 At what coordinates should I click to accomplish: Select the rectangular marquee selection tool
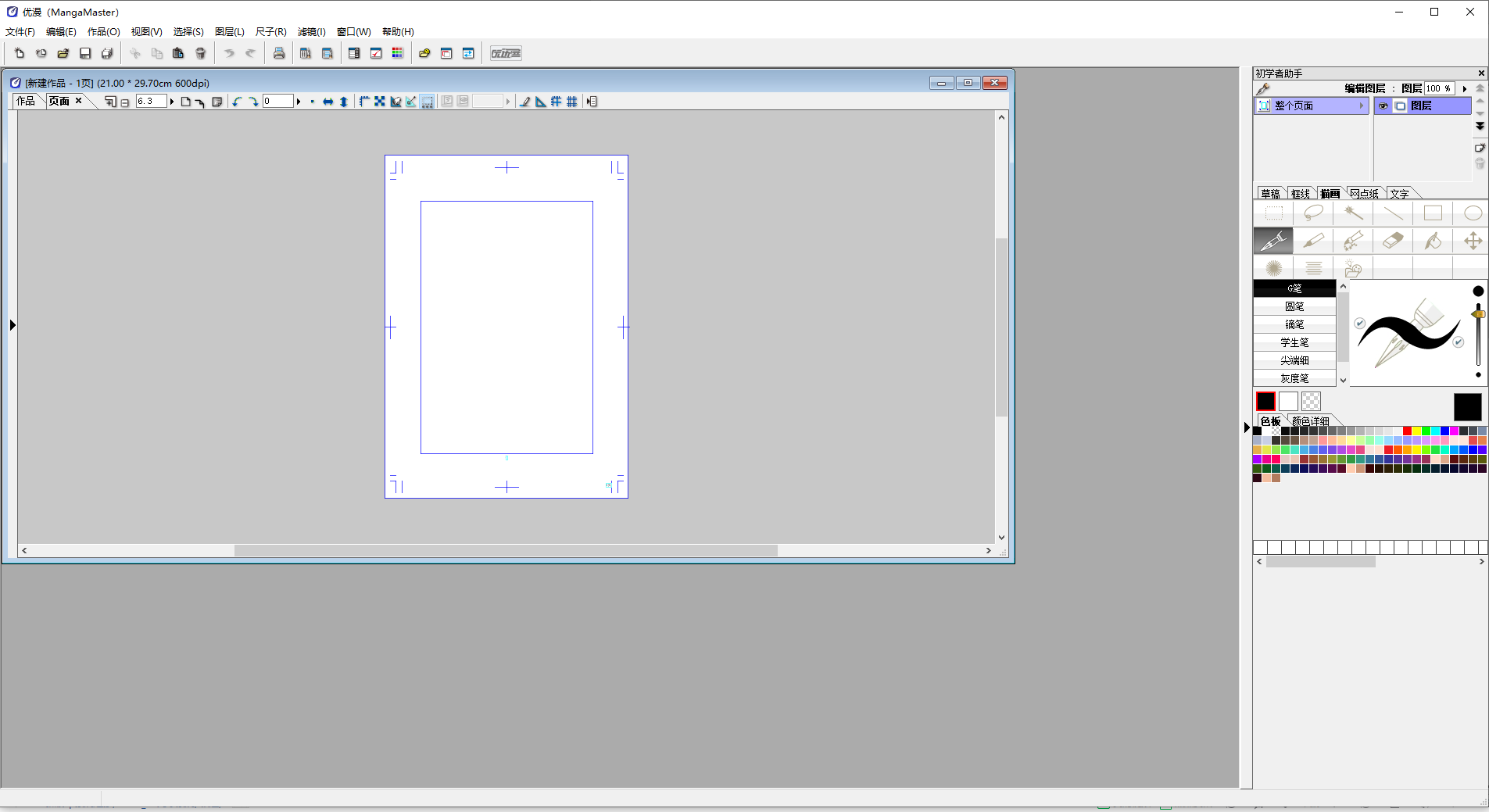click(1273, 213)
